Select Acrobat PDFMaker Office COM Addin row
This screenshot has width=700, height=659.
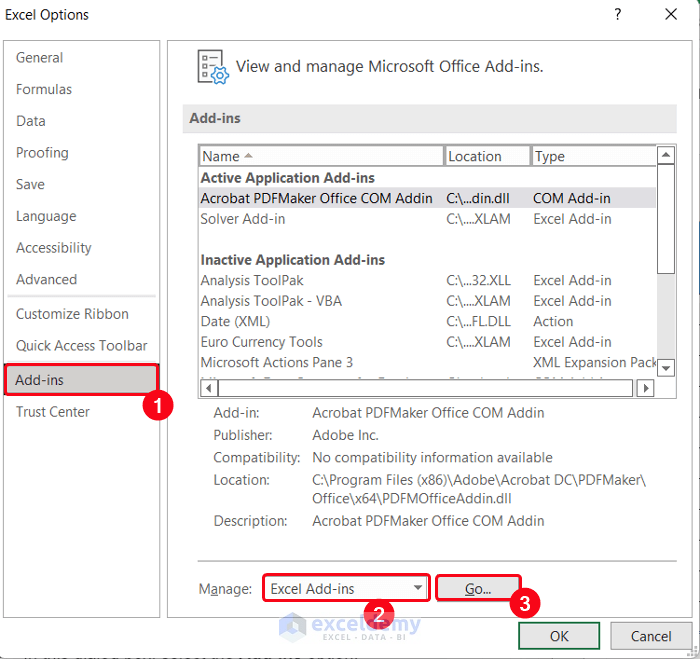pyautogui.click(x=427, y=198)
